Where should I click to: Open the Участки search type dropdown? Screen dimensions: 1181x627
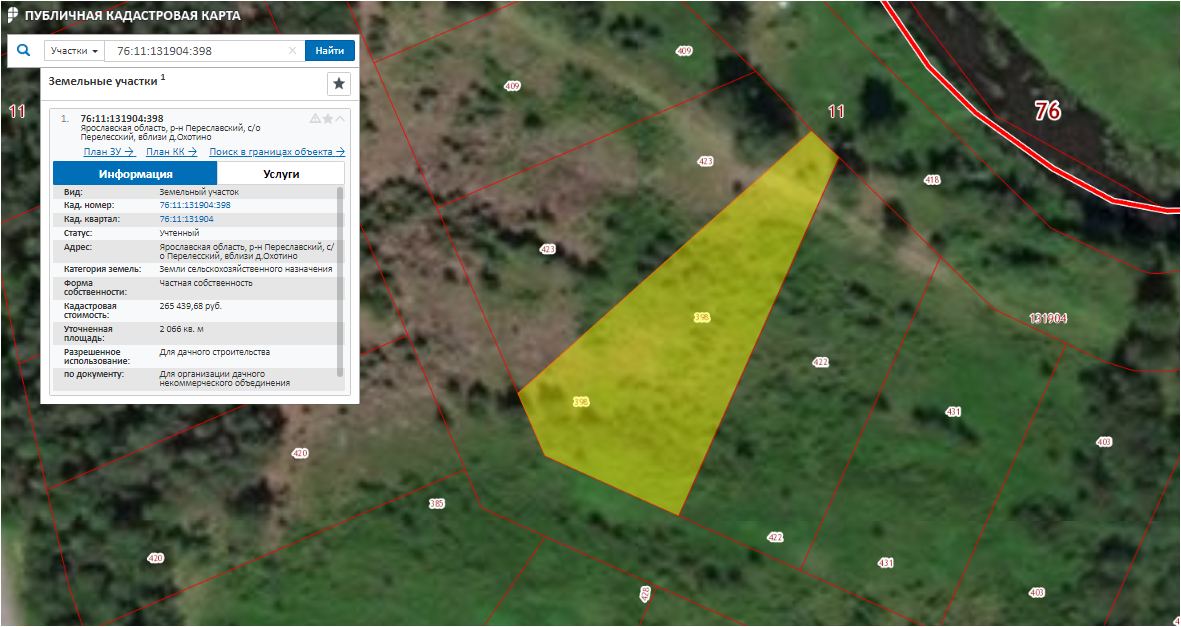(x=75, y=50)
